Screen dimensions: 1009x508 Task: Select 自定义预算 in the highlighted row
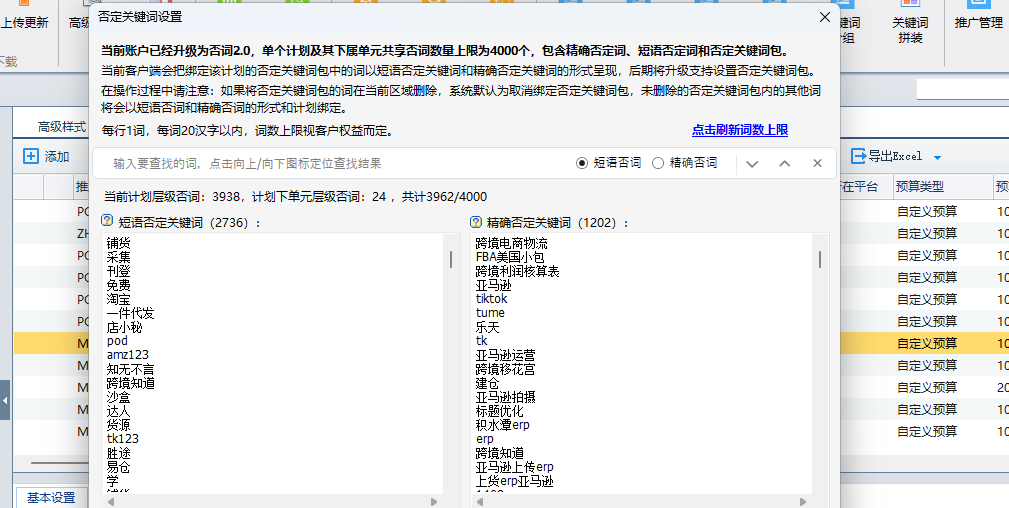[927, 343]
